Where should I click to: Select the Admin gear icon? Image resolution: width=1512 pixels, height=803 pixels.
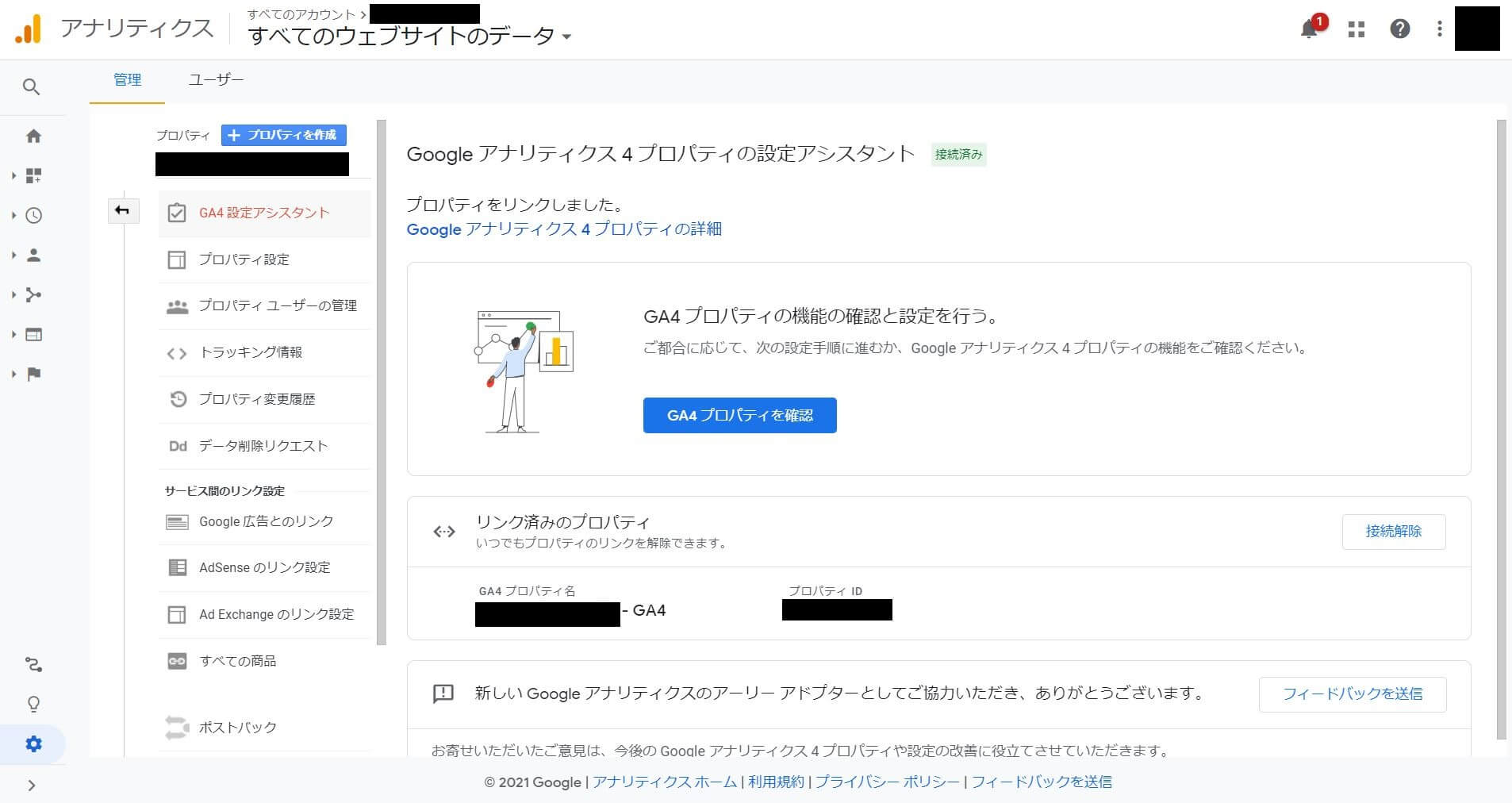[x=33, y=743]
